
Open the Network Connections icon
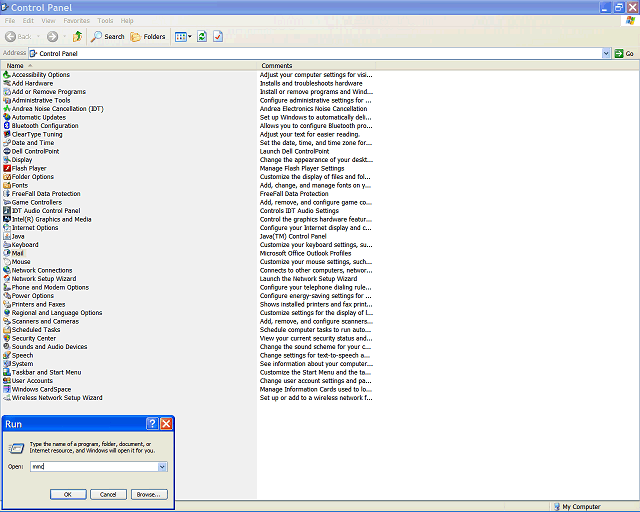7,270
